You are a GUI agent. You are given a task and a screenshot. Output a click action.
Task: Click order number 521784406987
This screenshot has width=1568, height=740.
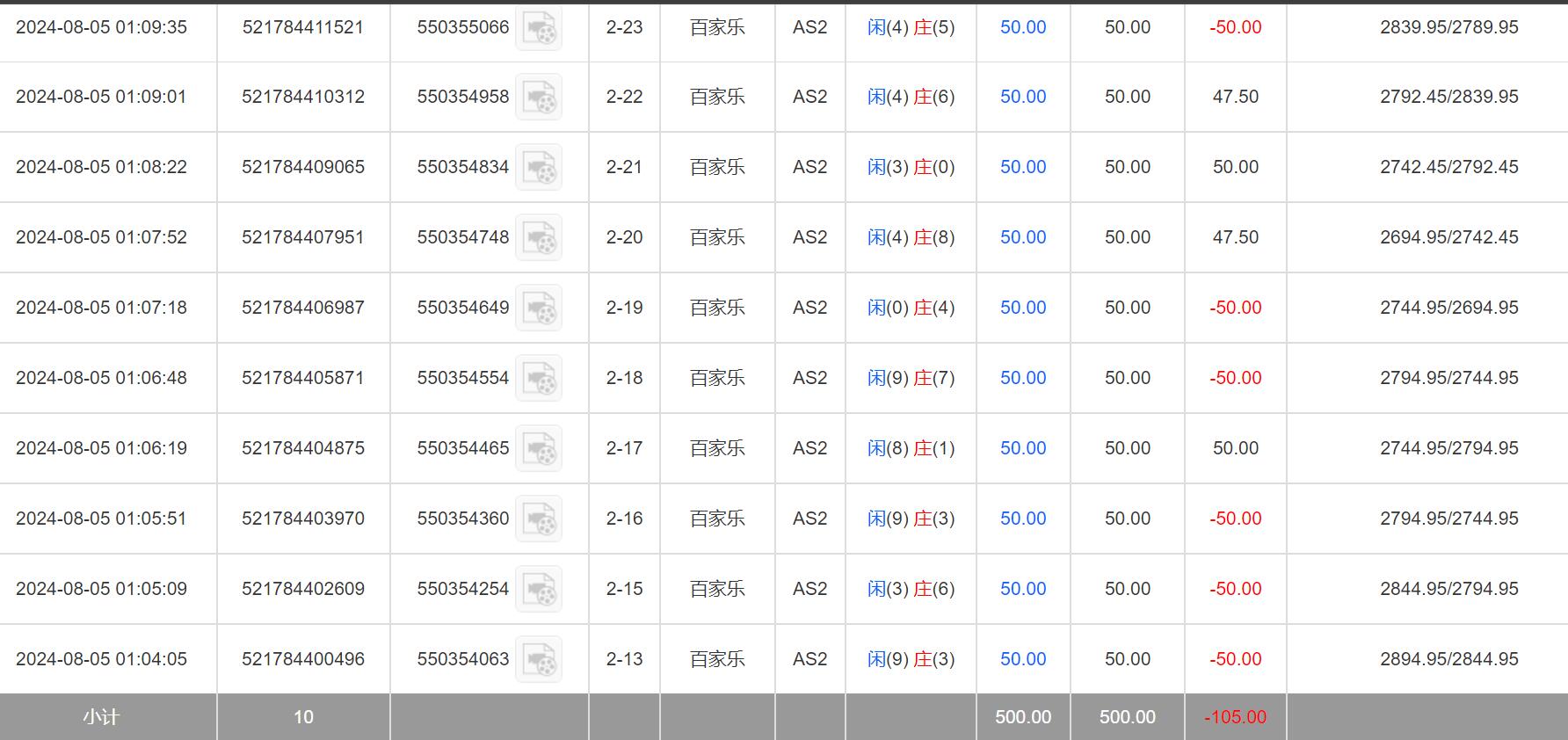(x=302, y=308)
